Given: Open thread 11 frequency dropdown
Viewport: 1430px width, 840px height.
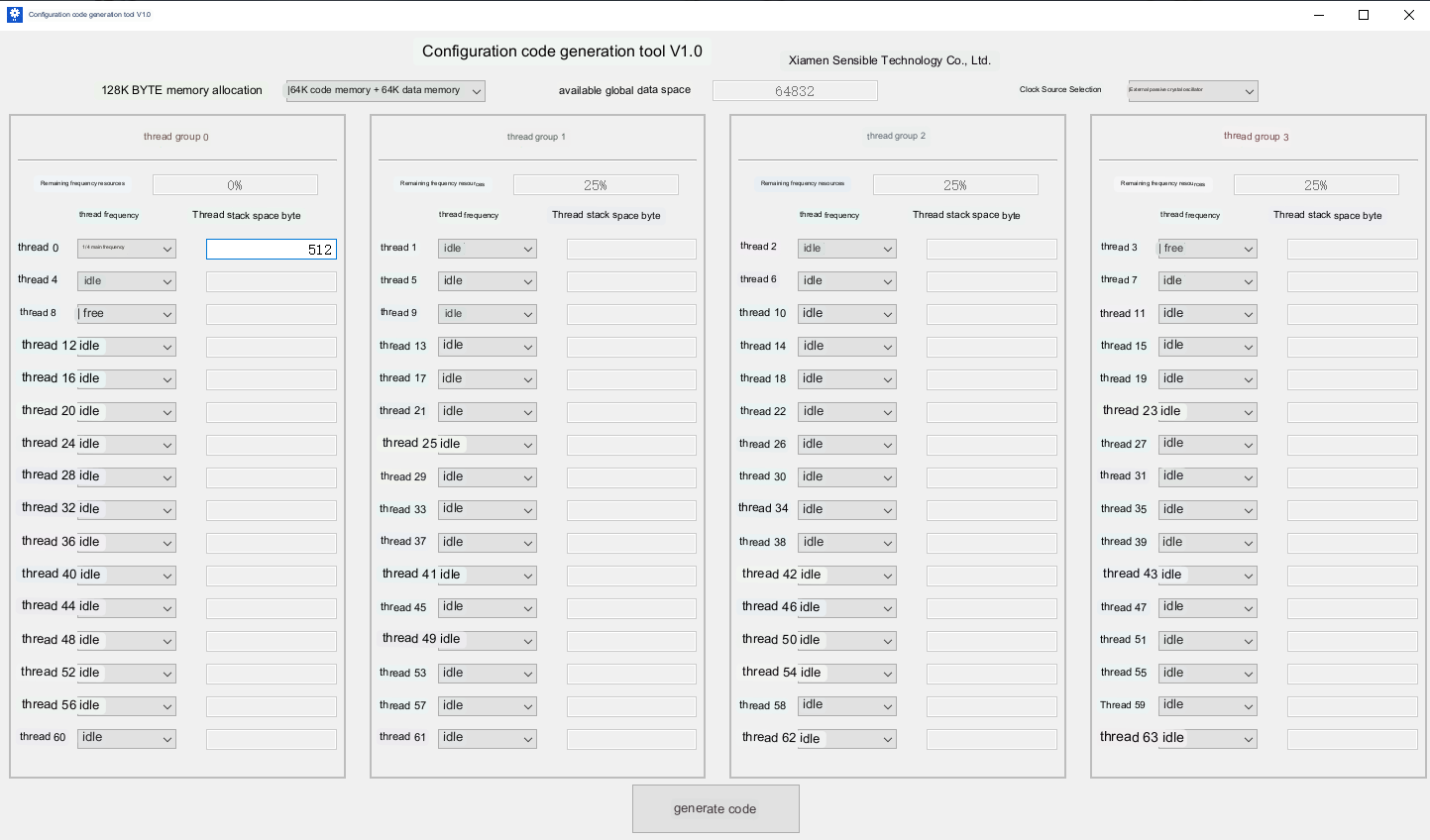Looking at the screenshot, I should 1208,314.
